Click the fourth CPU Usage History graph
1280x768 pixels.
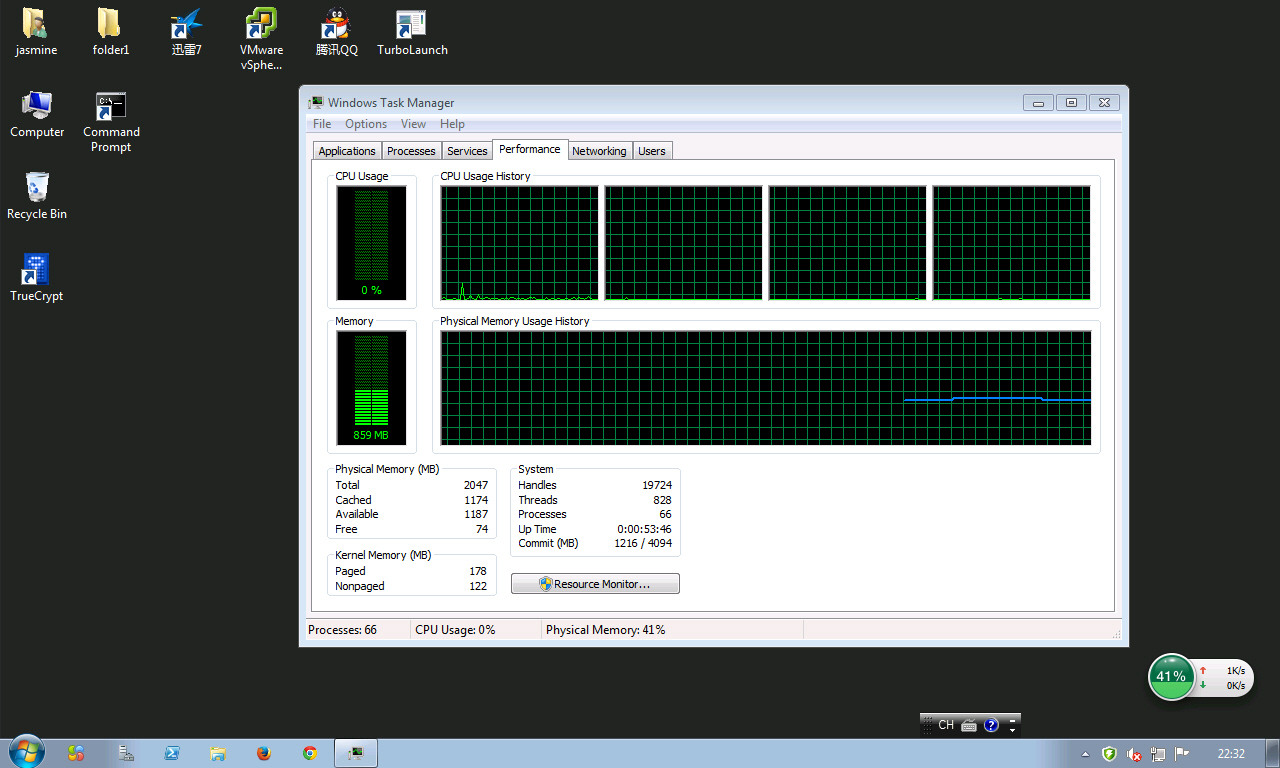(1012, 243)
